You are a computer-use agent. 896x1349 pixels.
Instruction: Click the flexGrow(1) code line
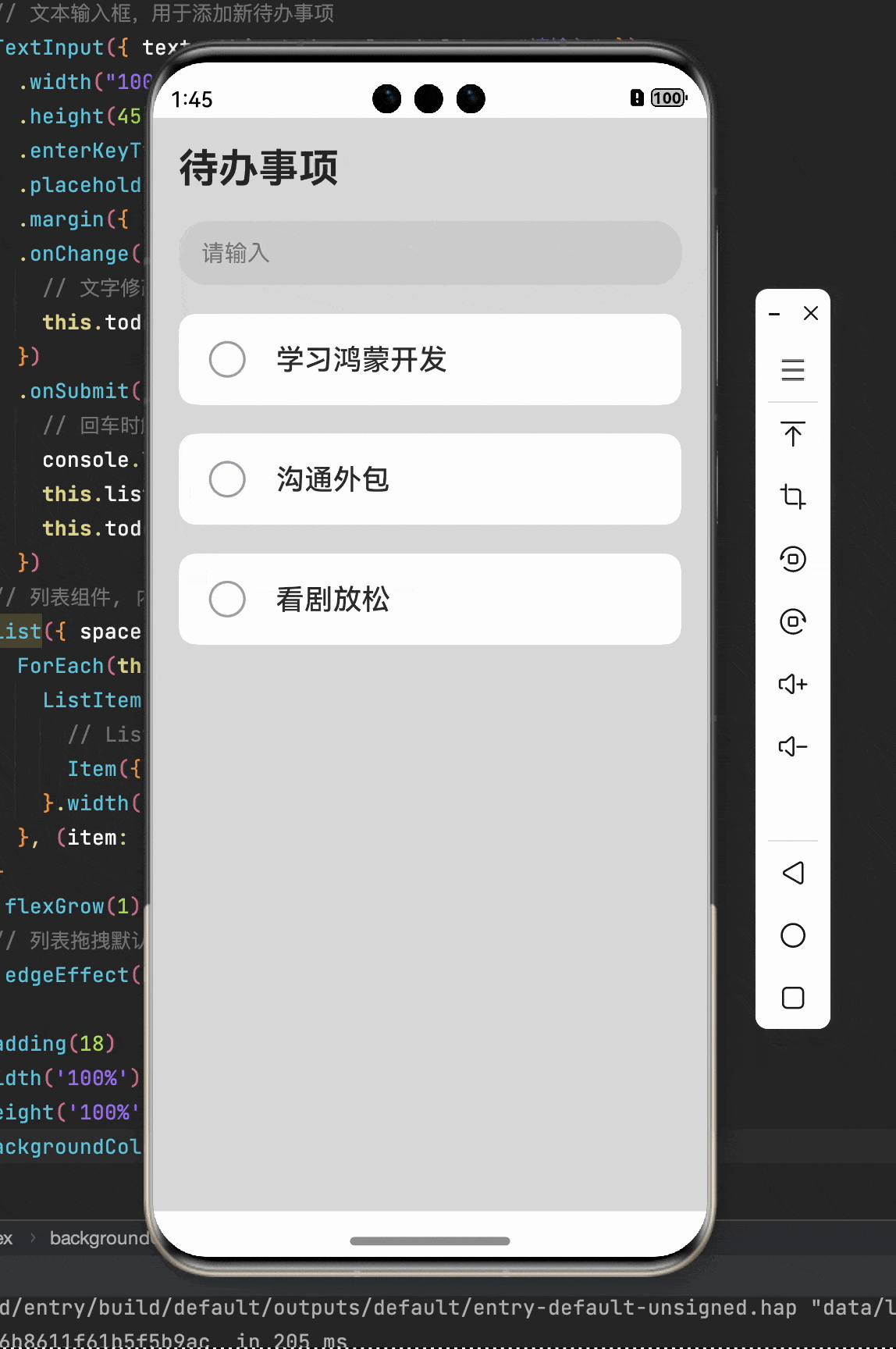72,906
